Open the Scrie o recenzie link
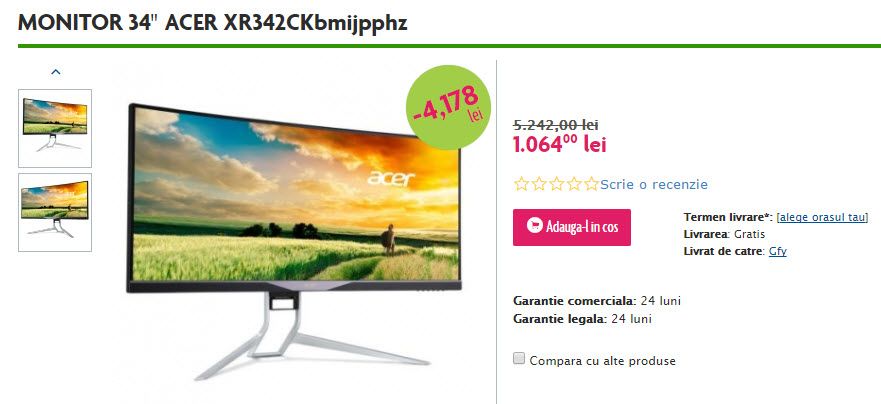Viewport: 881px width, 404px height. [654, 184]
